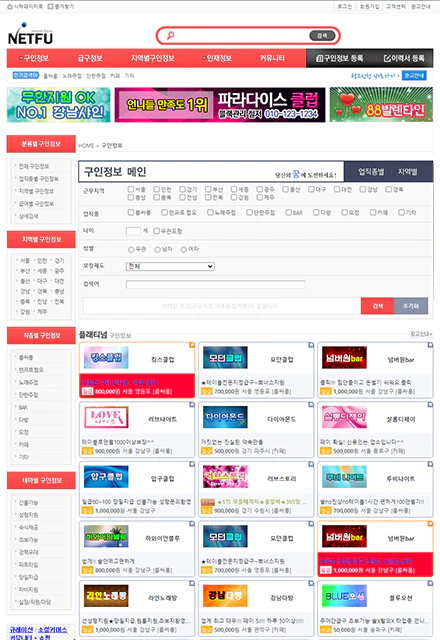Image resolution: width=440 pixels, height=640 pixels.
Task: Select the 여자 gender radio button
Action: click(x=184, y=249)
